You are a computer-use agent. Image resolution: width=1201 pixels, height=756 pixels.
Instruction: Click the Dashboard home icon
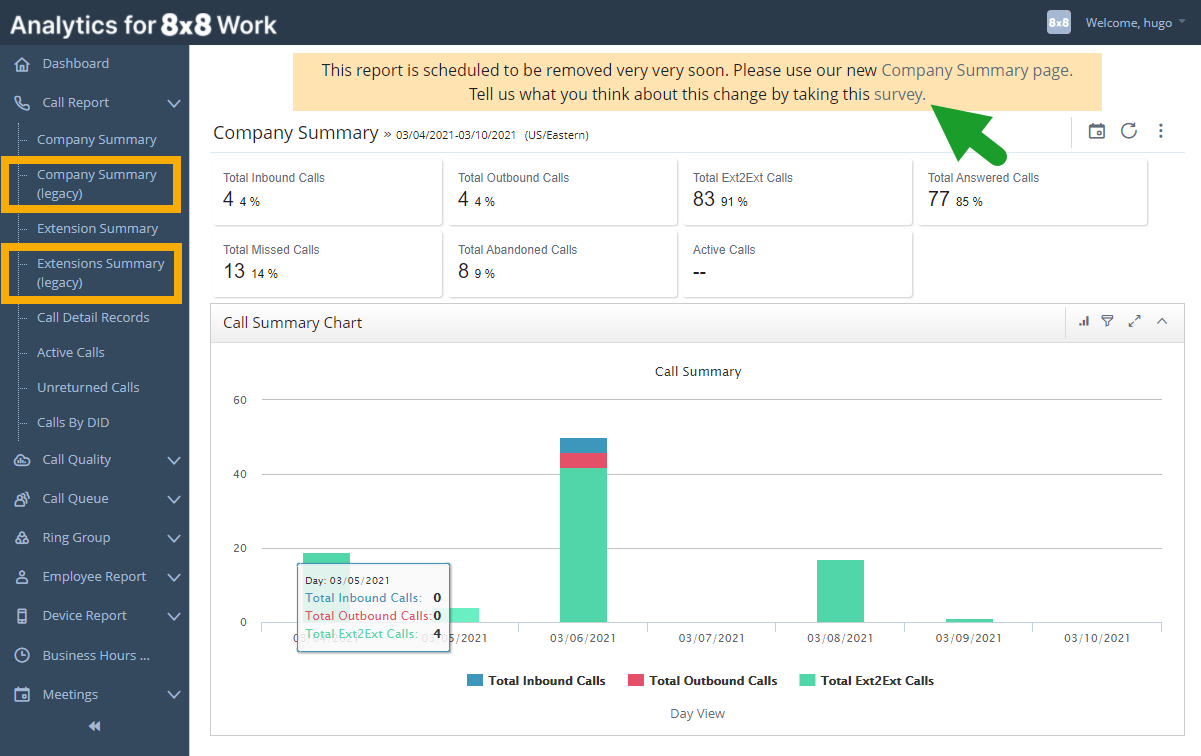coord(21,63)
